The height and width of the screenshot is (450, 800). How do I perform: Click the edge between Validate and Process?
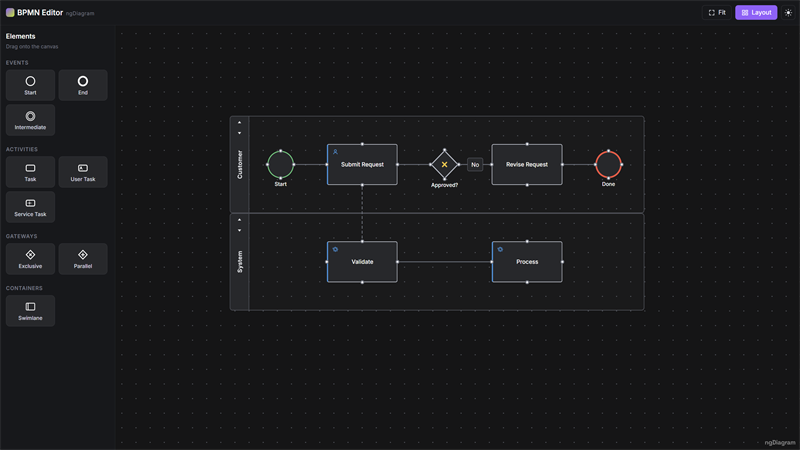[444, 262]
